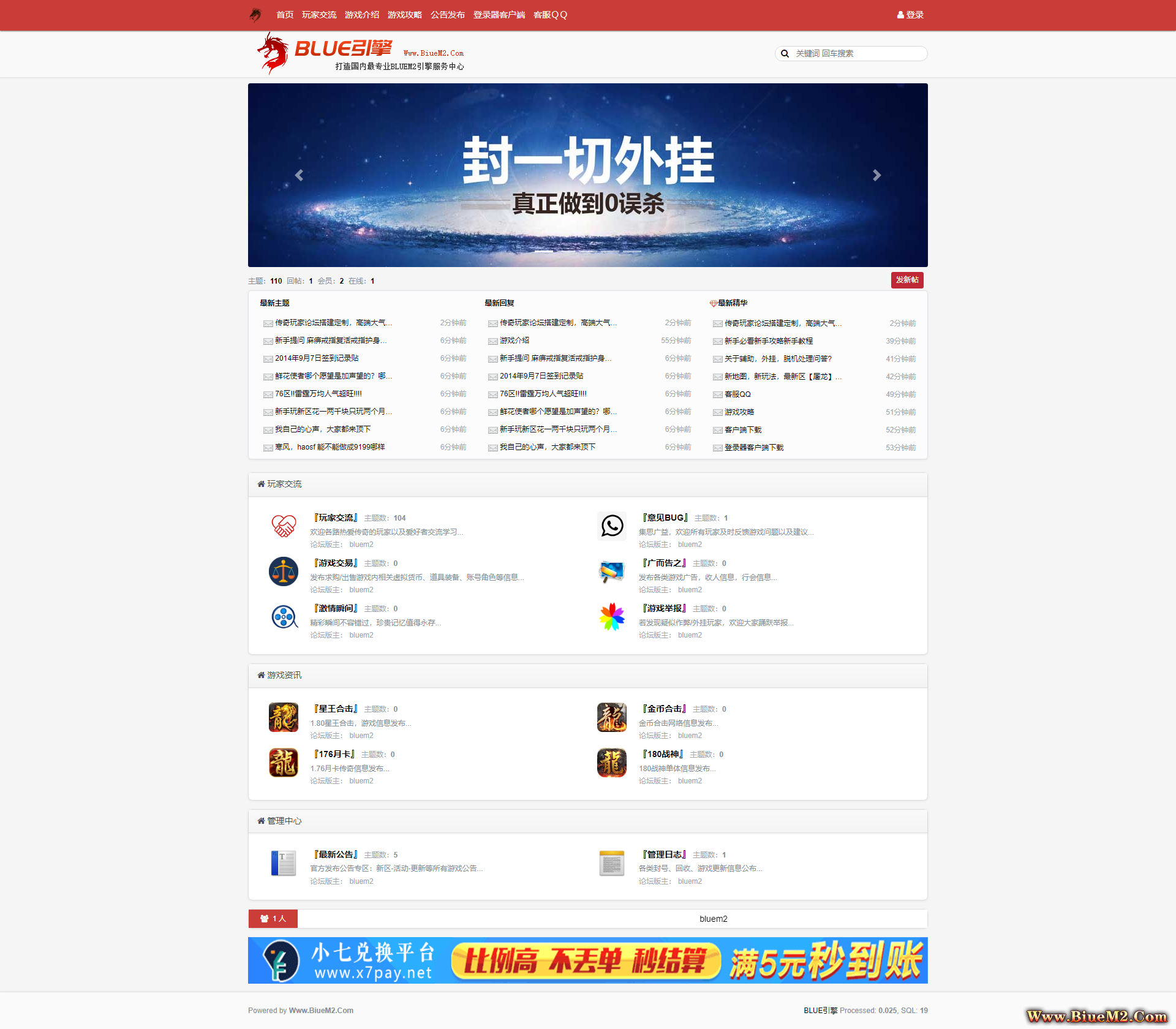
Task: Click the paint monitor icon for 广而告之
Action: pos(612,571)
